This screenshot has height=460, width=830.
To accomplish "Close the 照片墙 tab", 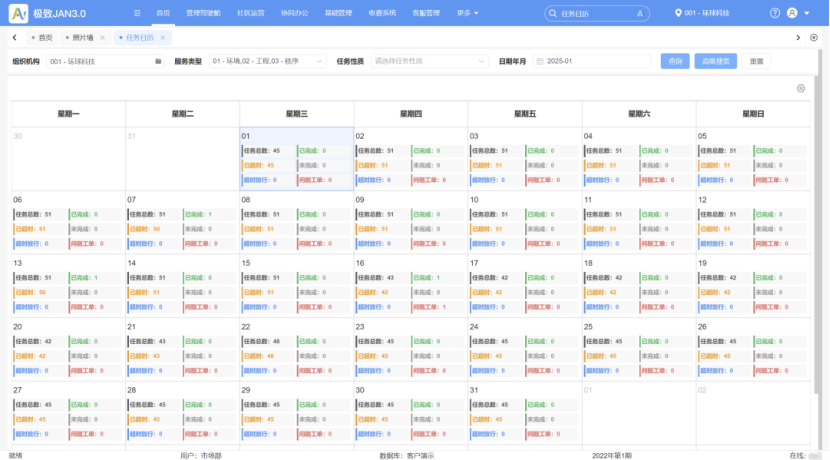I will (x=102, y=37).
